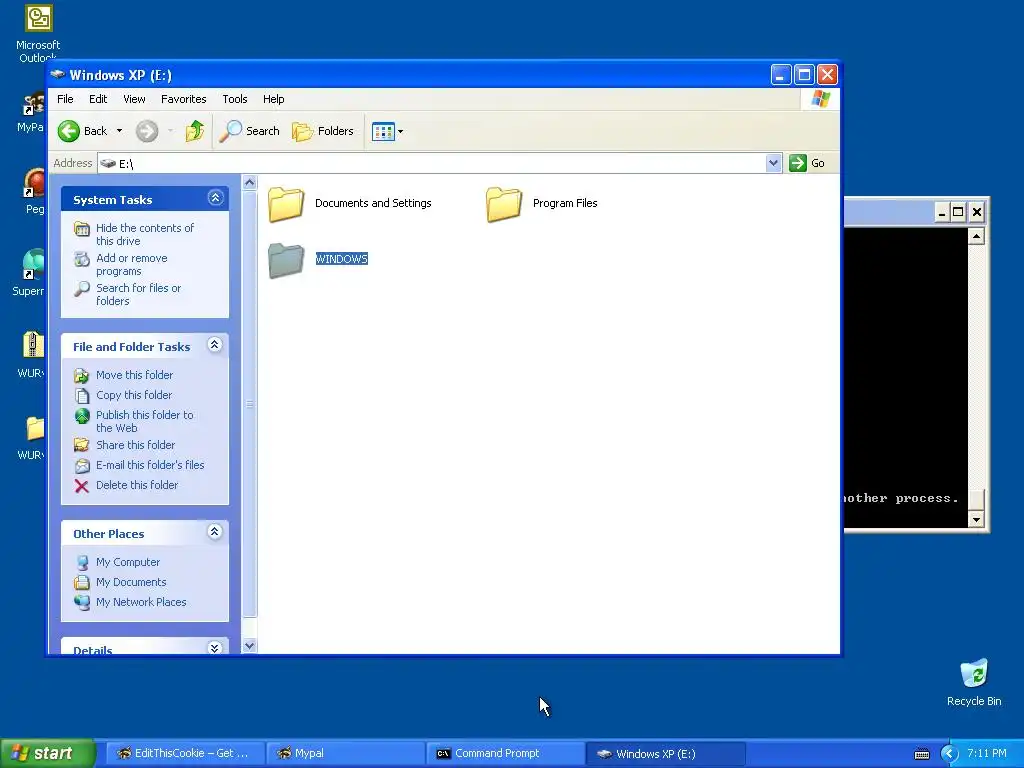Click the task pane vertical scrollbar thumb

tap(249, 404)
